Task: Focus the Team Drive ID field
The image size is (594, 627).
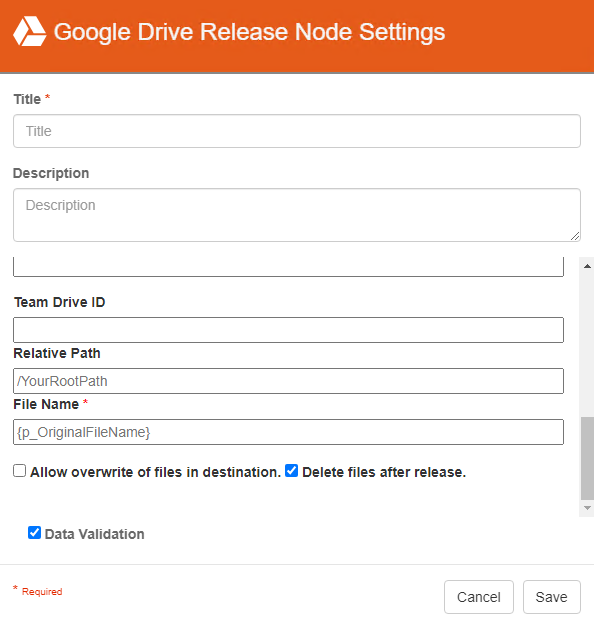Action: pyautogui.click(x=288, y=330)
